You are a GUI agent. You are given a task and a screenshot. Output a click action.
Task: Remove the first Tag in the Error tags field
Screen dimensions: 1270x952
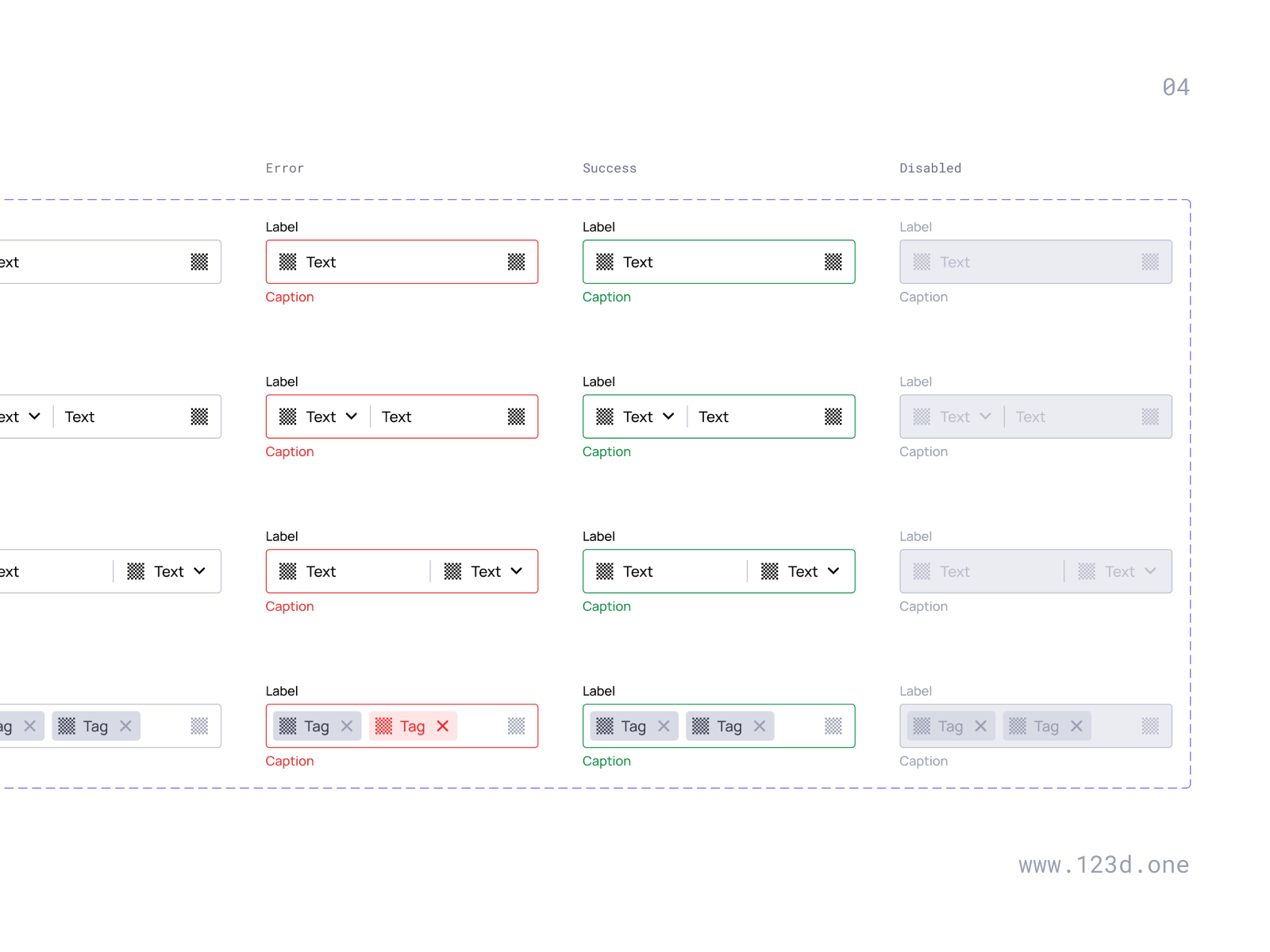[x=346, y=726]
